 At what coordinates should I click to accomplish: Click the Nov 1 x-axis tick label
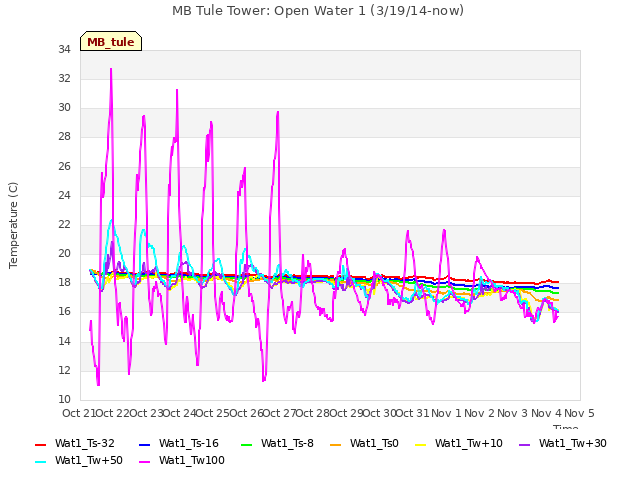446,413
